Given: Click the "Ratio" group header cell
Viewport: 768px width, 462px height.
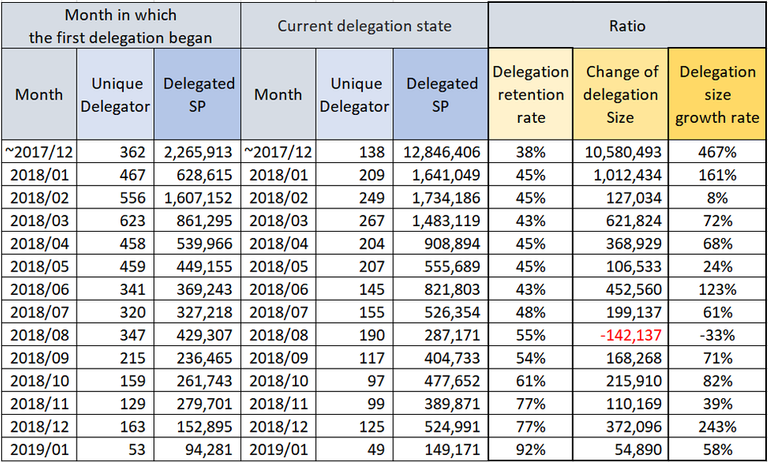Looking at the screenshot, I should click(626, 24).
